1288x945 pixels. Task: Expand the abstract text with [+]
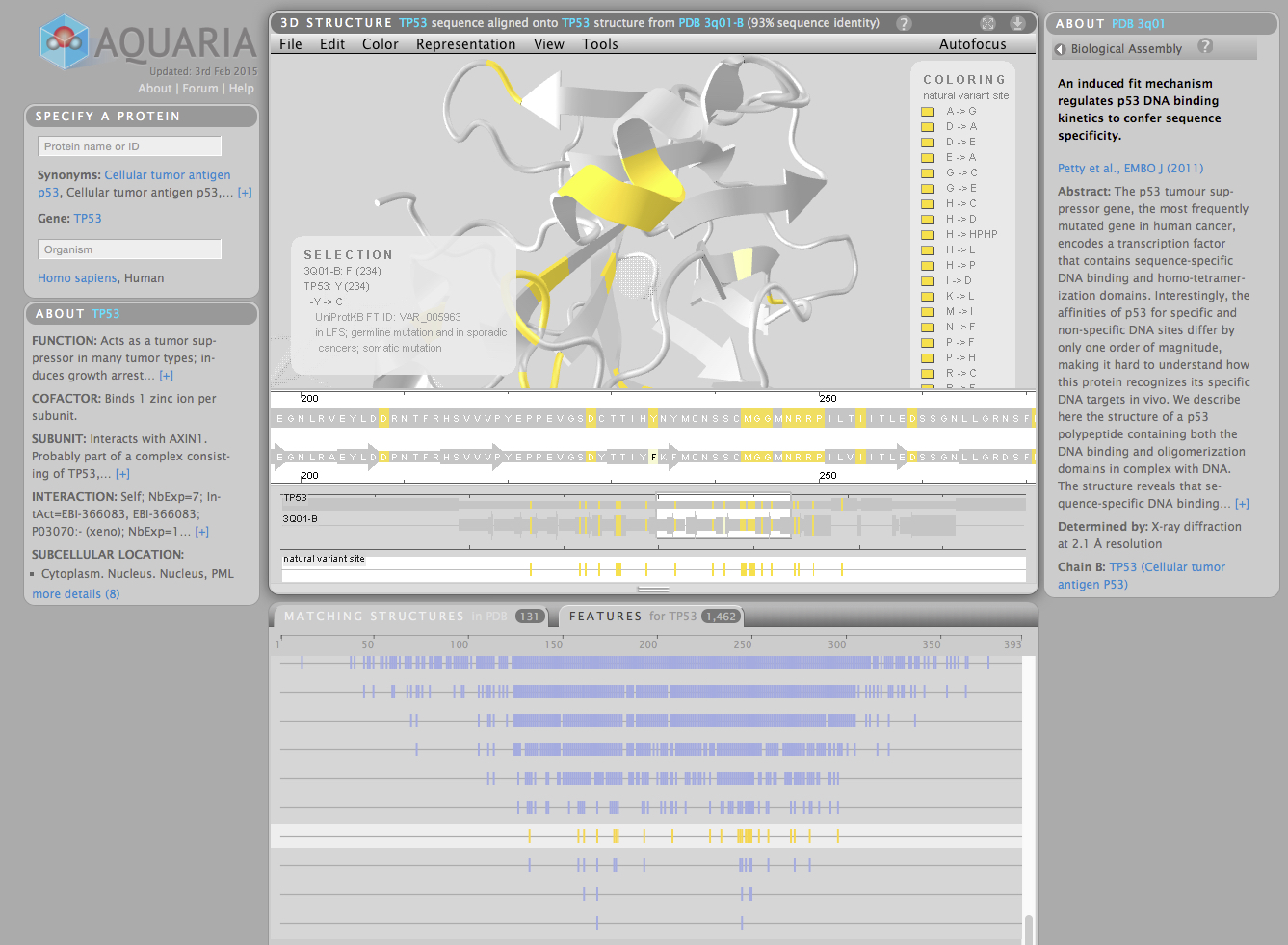click(1242, 504)
